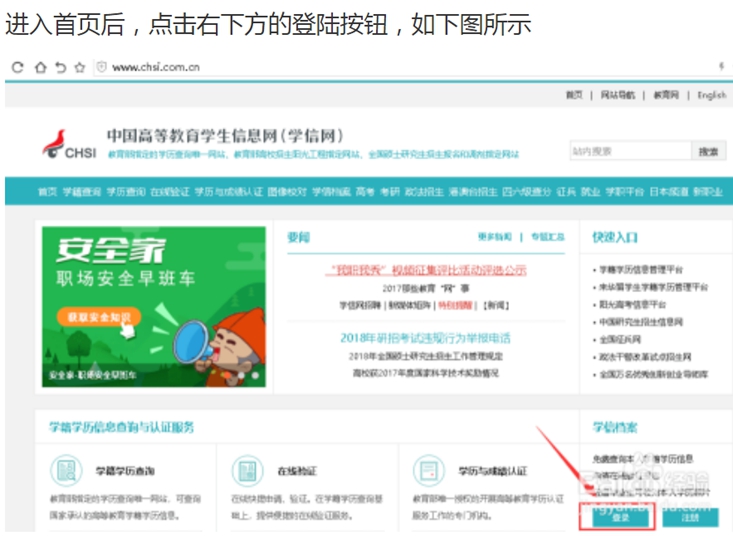Open 学籍学历信息管理平台 quick link
This screenshot has width=733, height=536.
pyautogui.click(x=641, y=270)
